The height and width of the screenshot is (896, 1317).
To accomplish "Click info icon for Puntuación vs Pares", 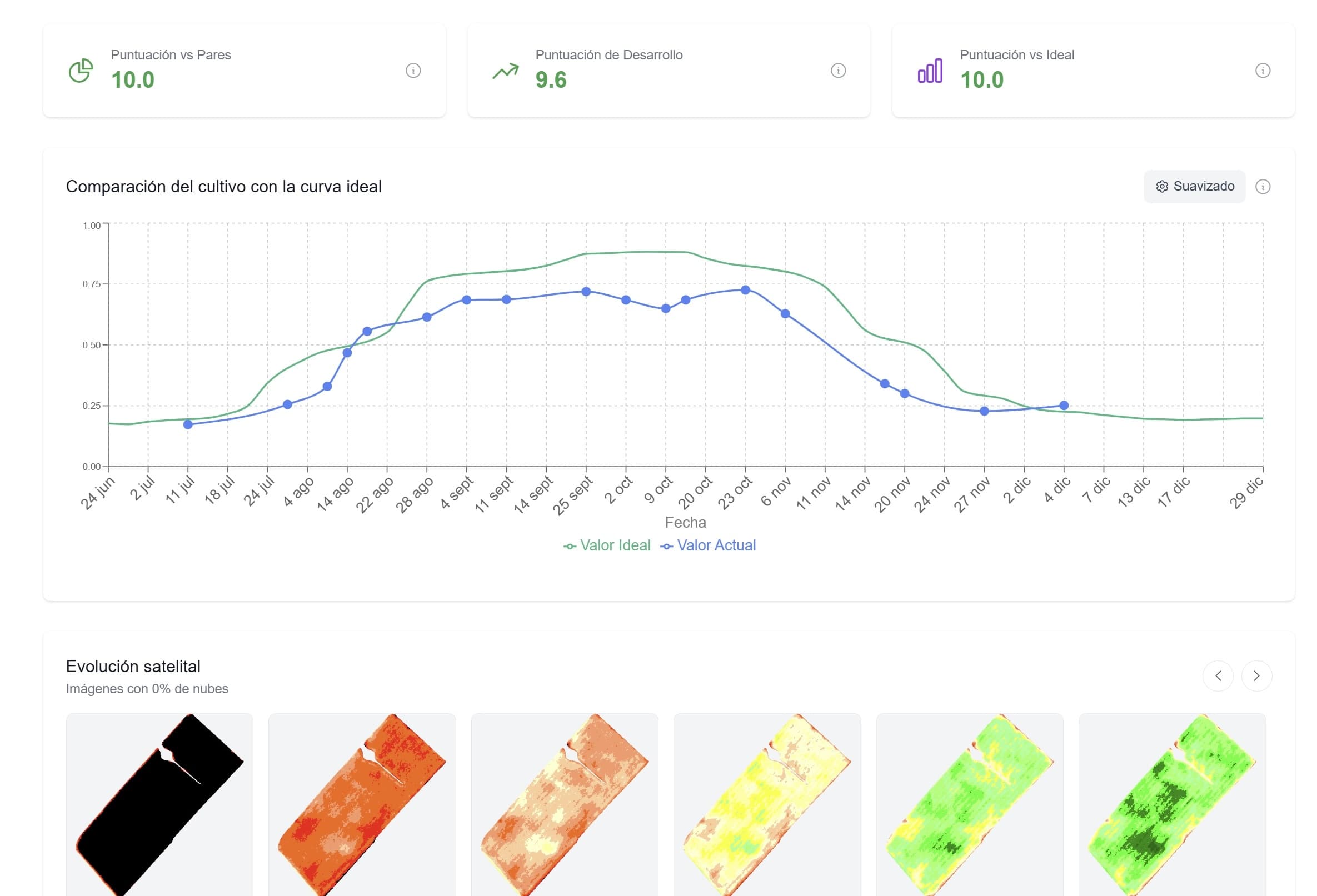I will pos(413,71).
